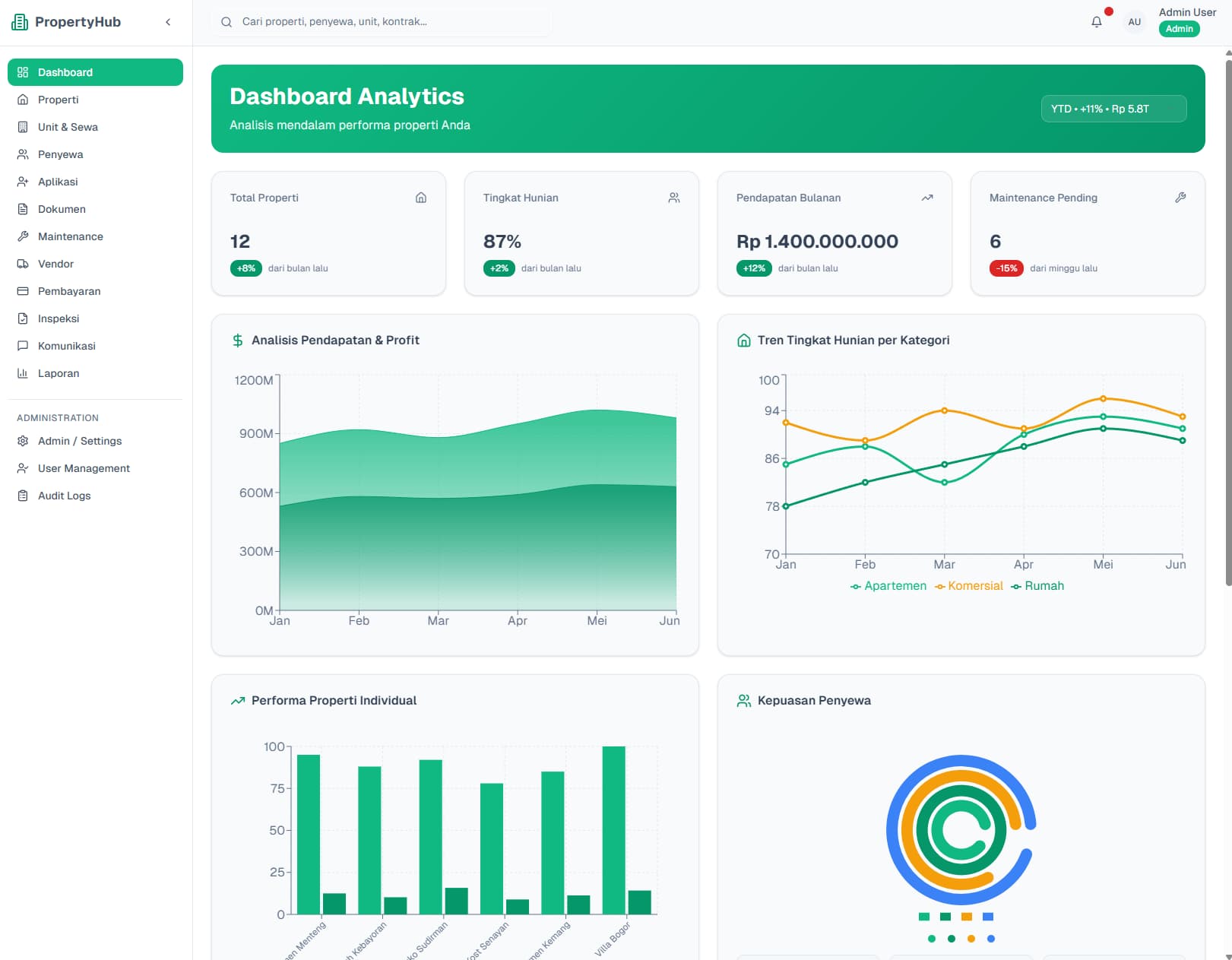The image size is (1232, 960).
Task: Click the Admin role badge
Action: coord(1179,29)
